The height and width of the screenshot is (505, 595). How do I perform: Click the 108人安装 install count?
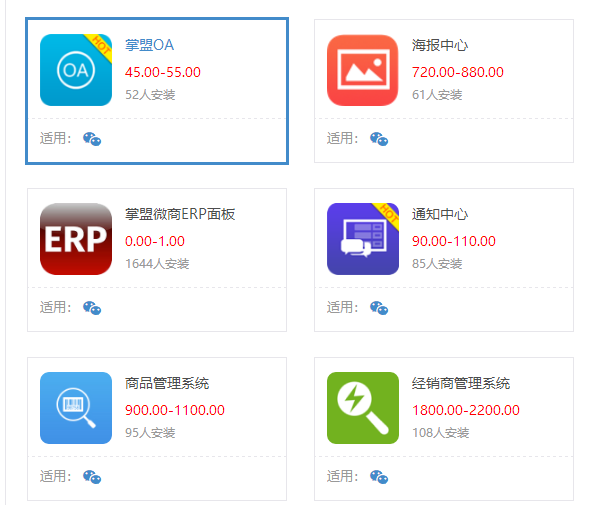point(441,432)
